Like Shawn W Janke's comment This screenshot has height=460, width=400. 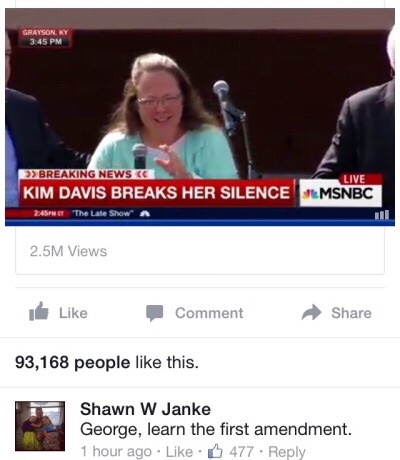point(179,452)
